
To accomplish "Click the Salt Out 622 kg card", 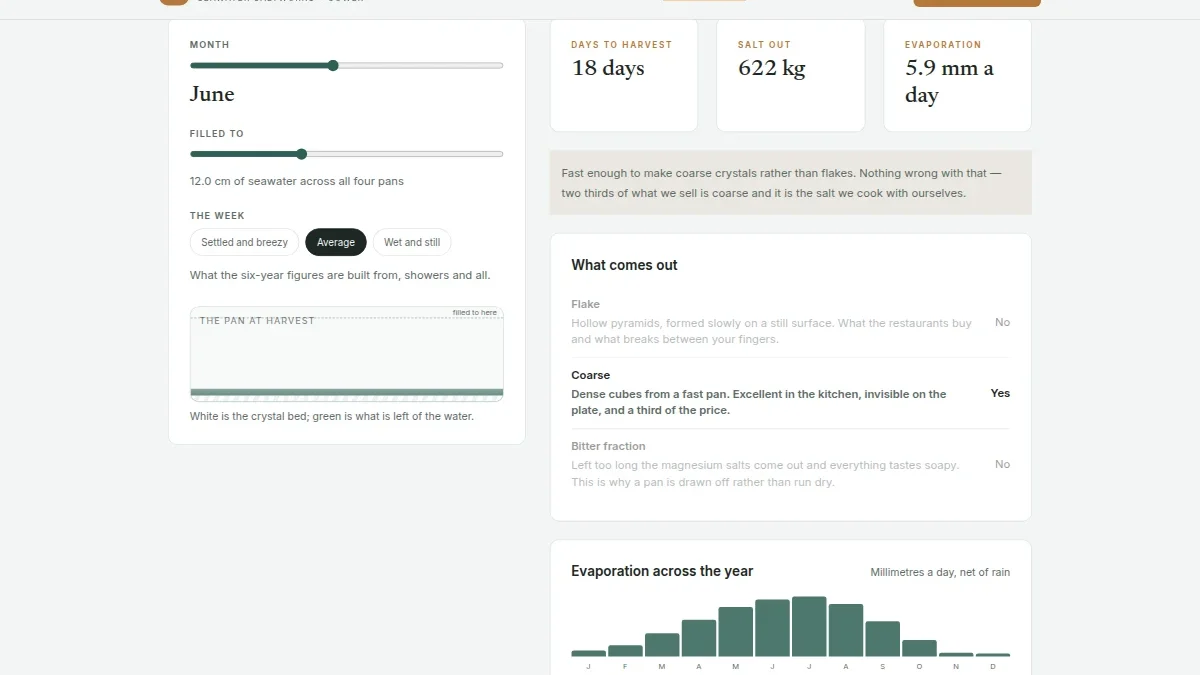I will coord(790,75).
